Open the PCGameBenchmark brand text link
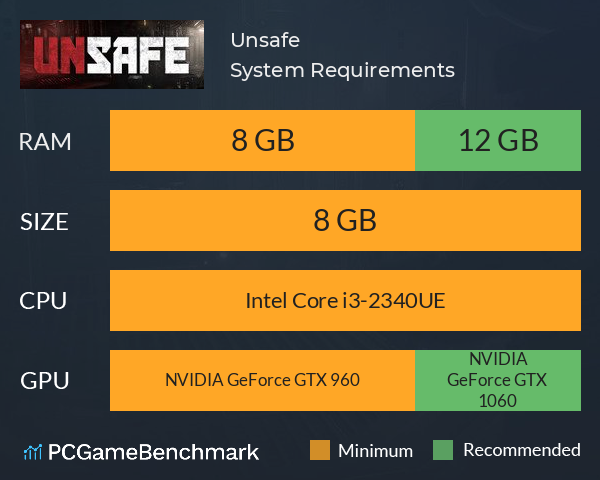Image resolution: width=600 pixels, height=480 pixels. click(x=153, y=452)
